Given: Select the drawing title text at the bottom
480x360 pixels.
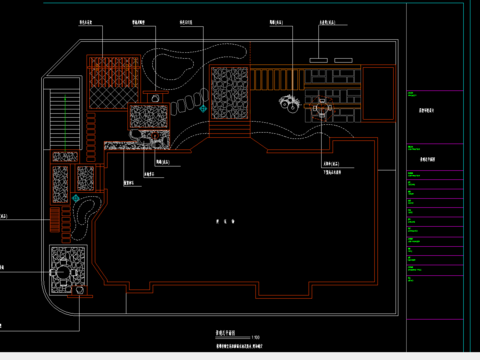Looking at the screenshot, I should click(x=225, y=333).
